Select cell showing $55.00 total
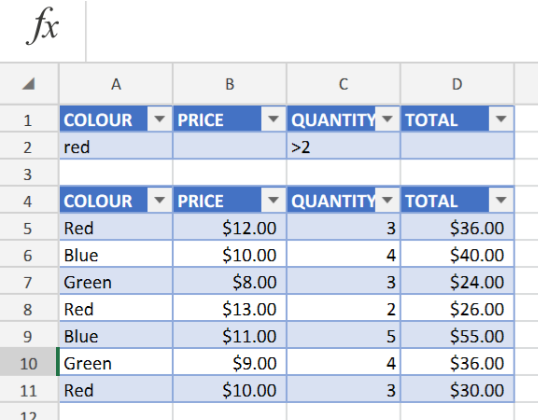Image resolution: width=538 pixels, height=420 pixels. [x=457, y=336]
